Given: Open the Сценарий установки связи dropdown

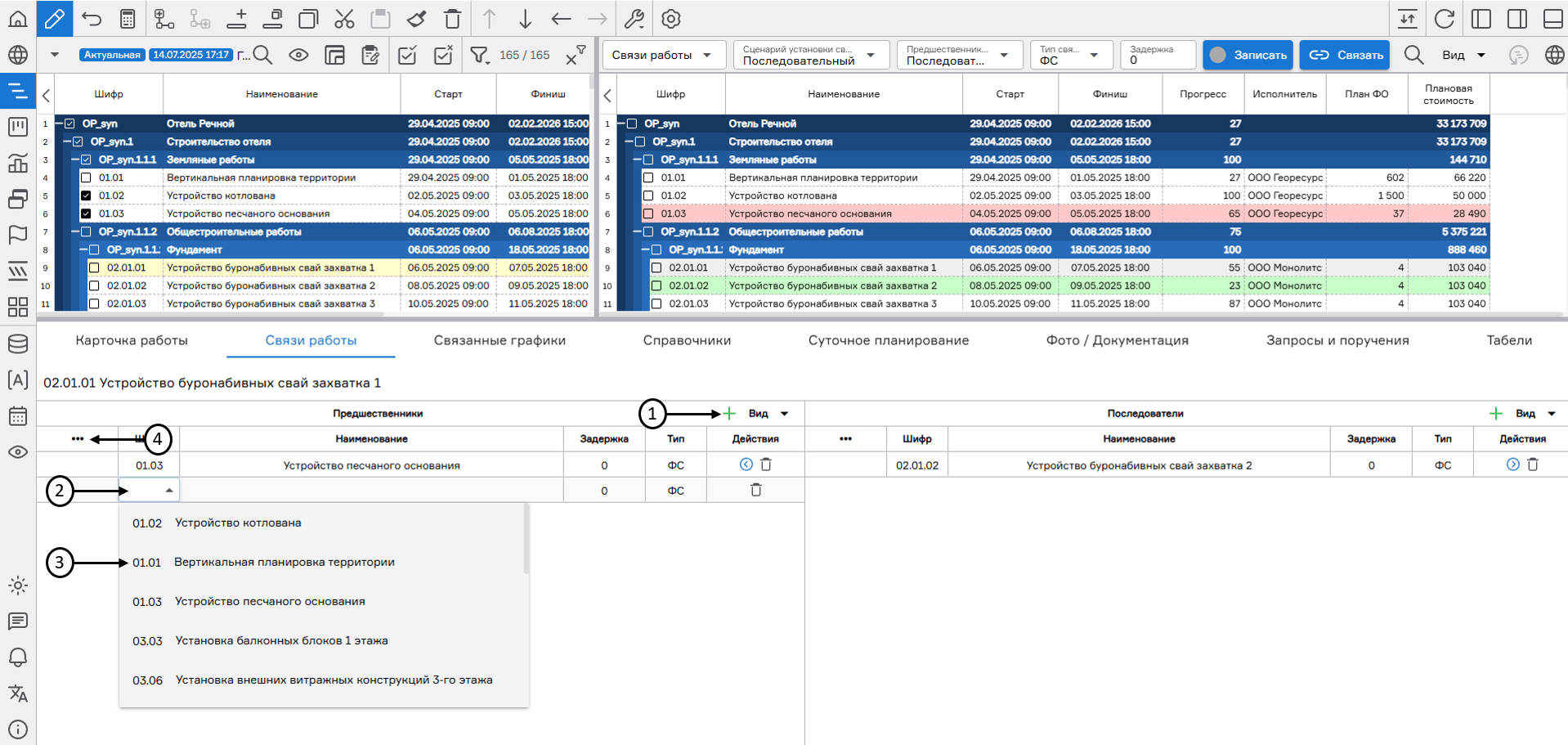Looking at the screenshot, I should (x=808, y=56).
